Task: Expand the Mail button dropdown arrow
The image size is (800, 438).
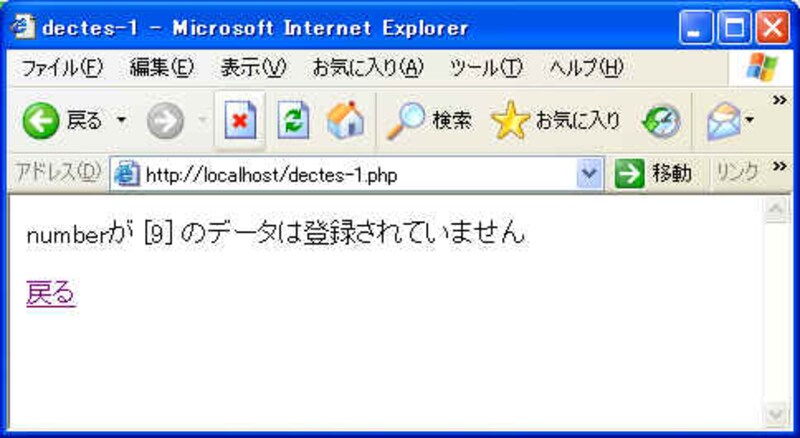Action: (749, 121)
